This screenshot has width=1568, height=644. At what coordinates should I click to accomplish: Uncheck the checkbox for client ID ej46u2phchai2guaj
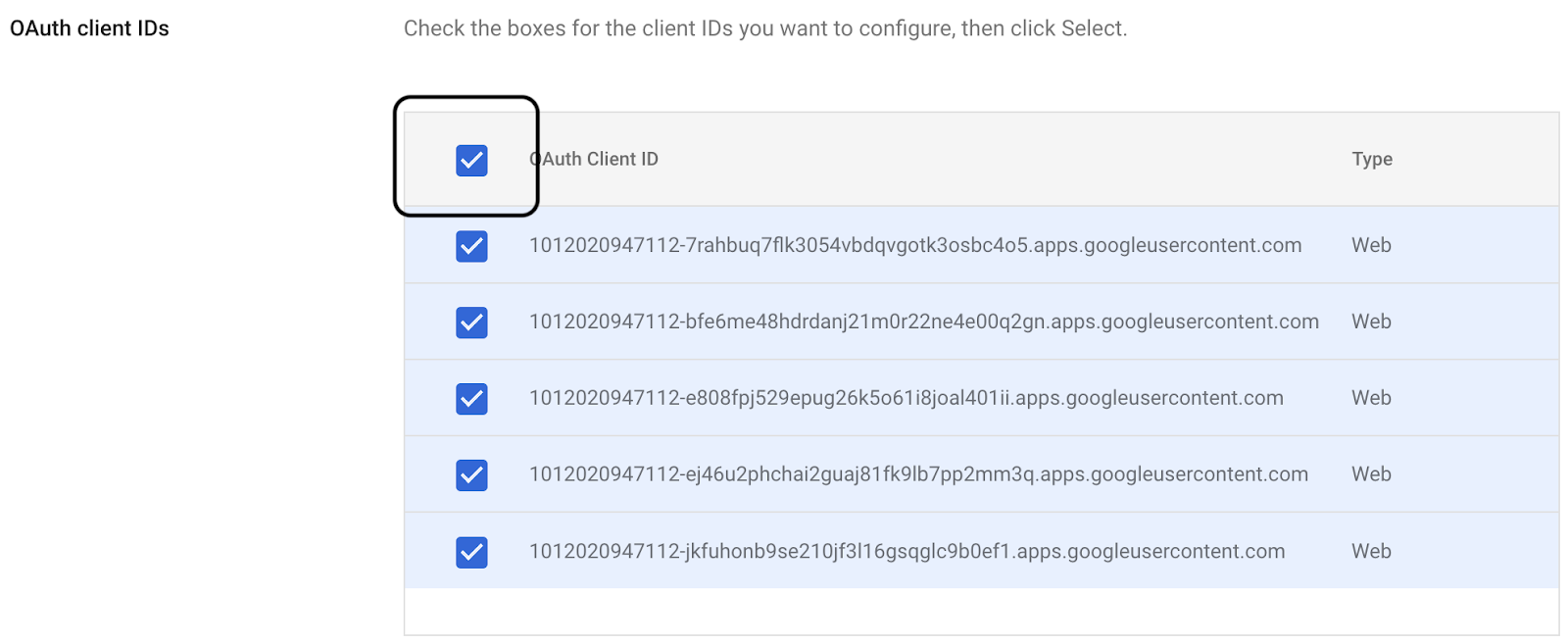471,475
